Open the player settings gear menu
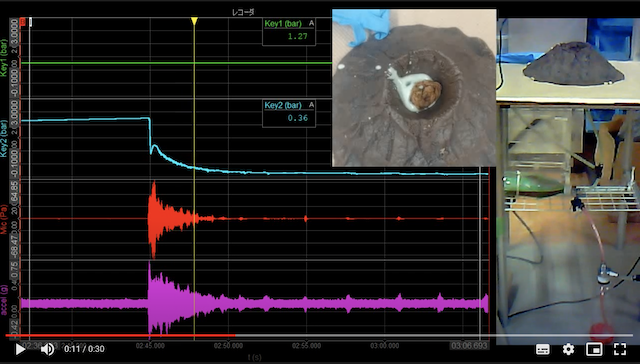640x364 pixels. pyautogui.click(x=568, y=349)
